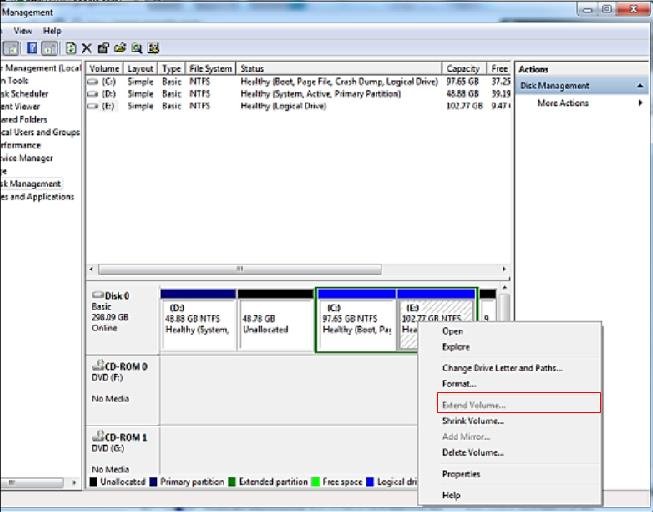Click the dark blue Primary partition legend swatch

153,482
